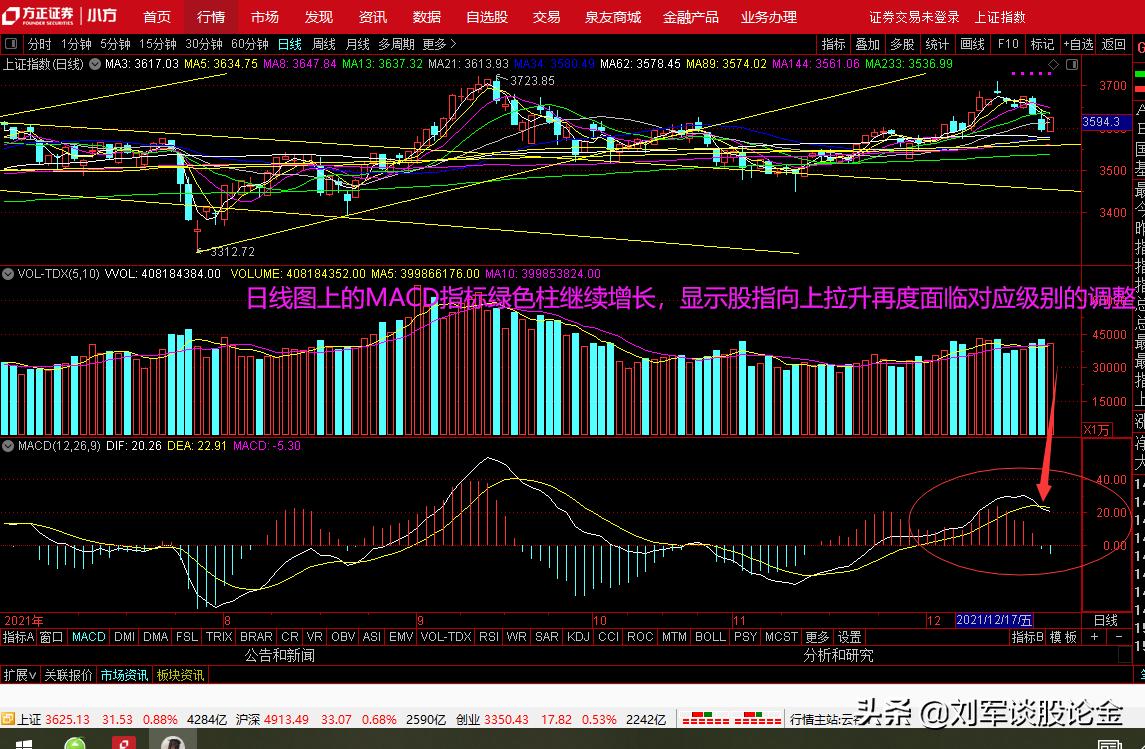Viewport: 1145px width, 749px height.
Task: Click 标记 toolbar button
Action: click(x=1042, y=45)
